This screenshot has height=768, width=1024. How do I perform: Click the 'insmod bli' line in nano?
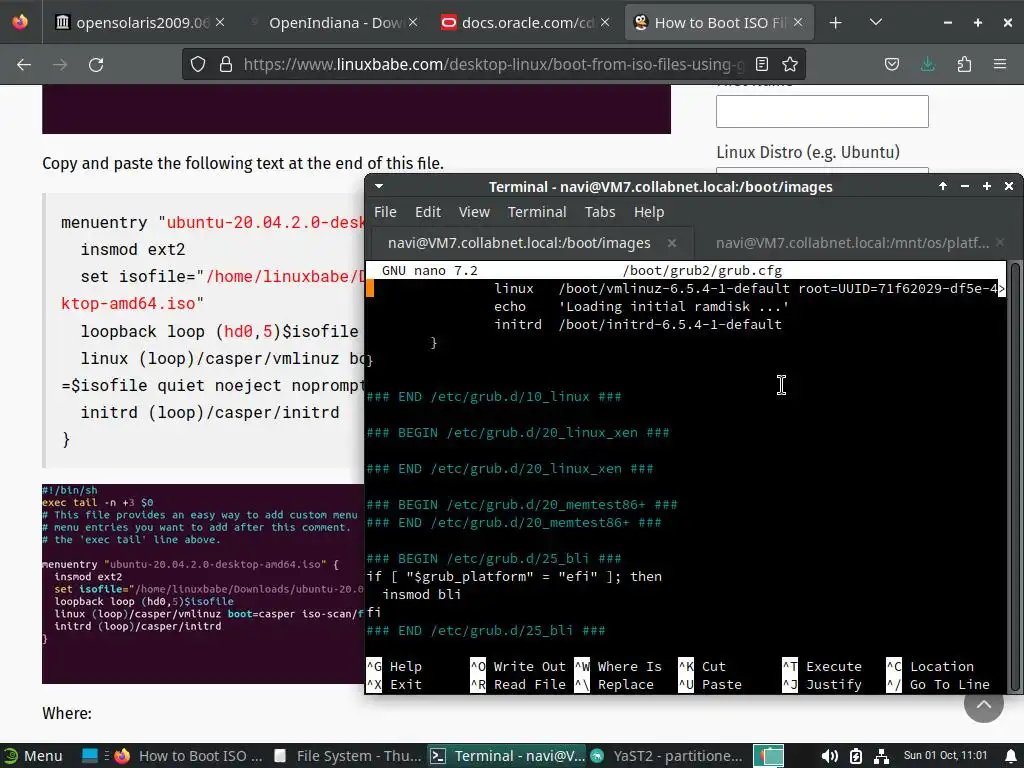pyautogui.click(x=421, y=594)
